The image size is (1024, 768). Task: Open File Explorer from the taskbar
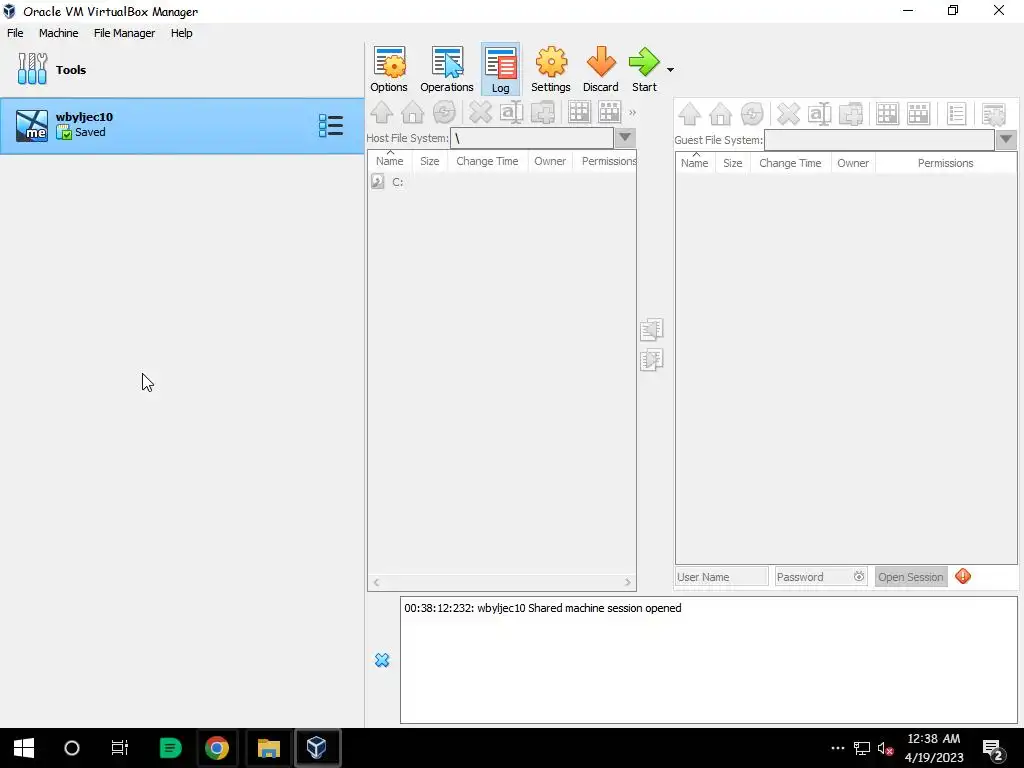click(x=268, y=748)
